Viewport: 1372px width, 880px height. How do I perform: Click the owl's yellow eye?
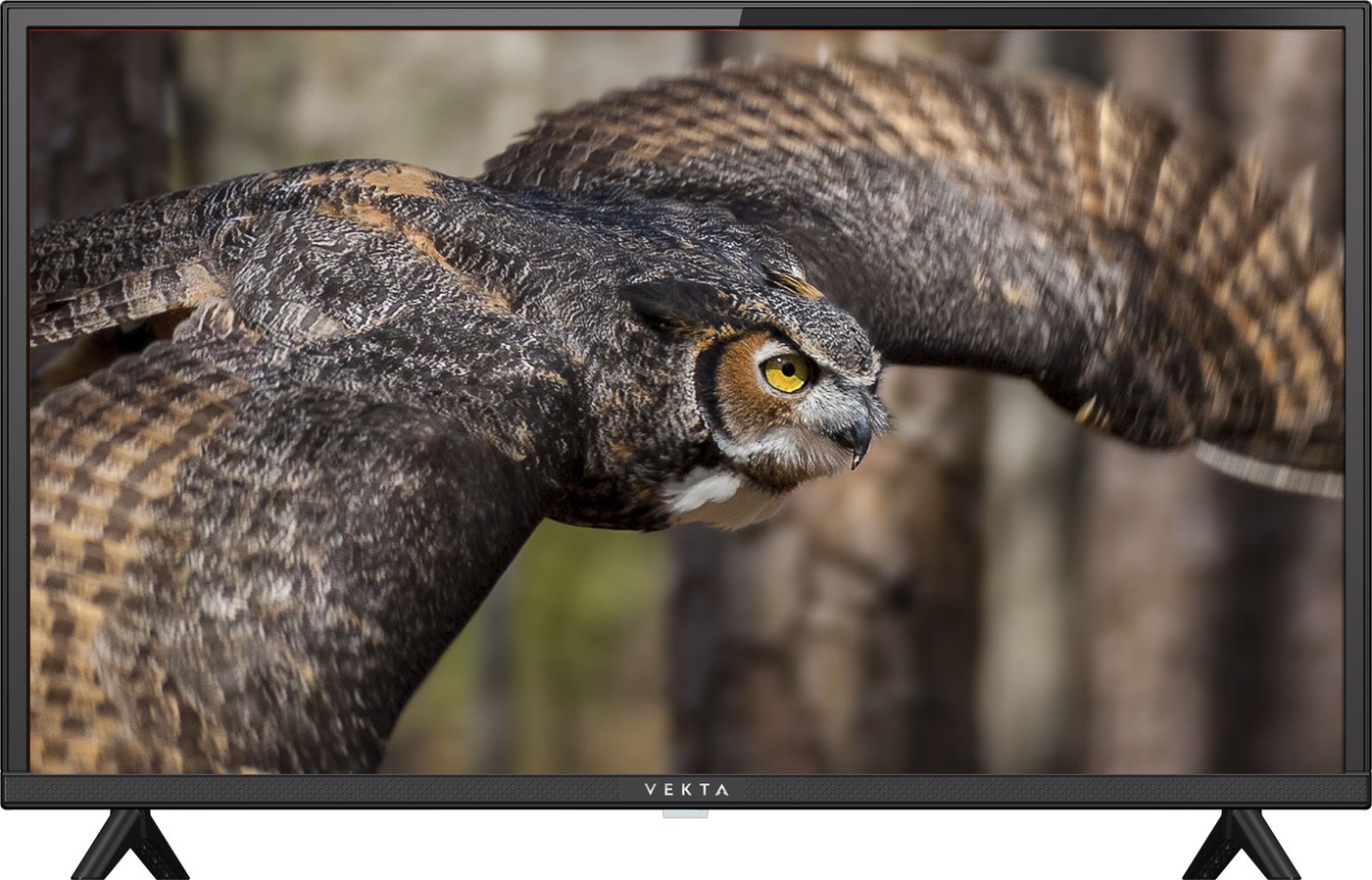point(786,371)
